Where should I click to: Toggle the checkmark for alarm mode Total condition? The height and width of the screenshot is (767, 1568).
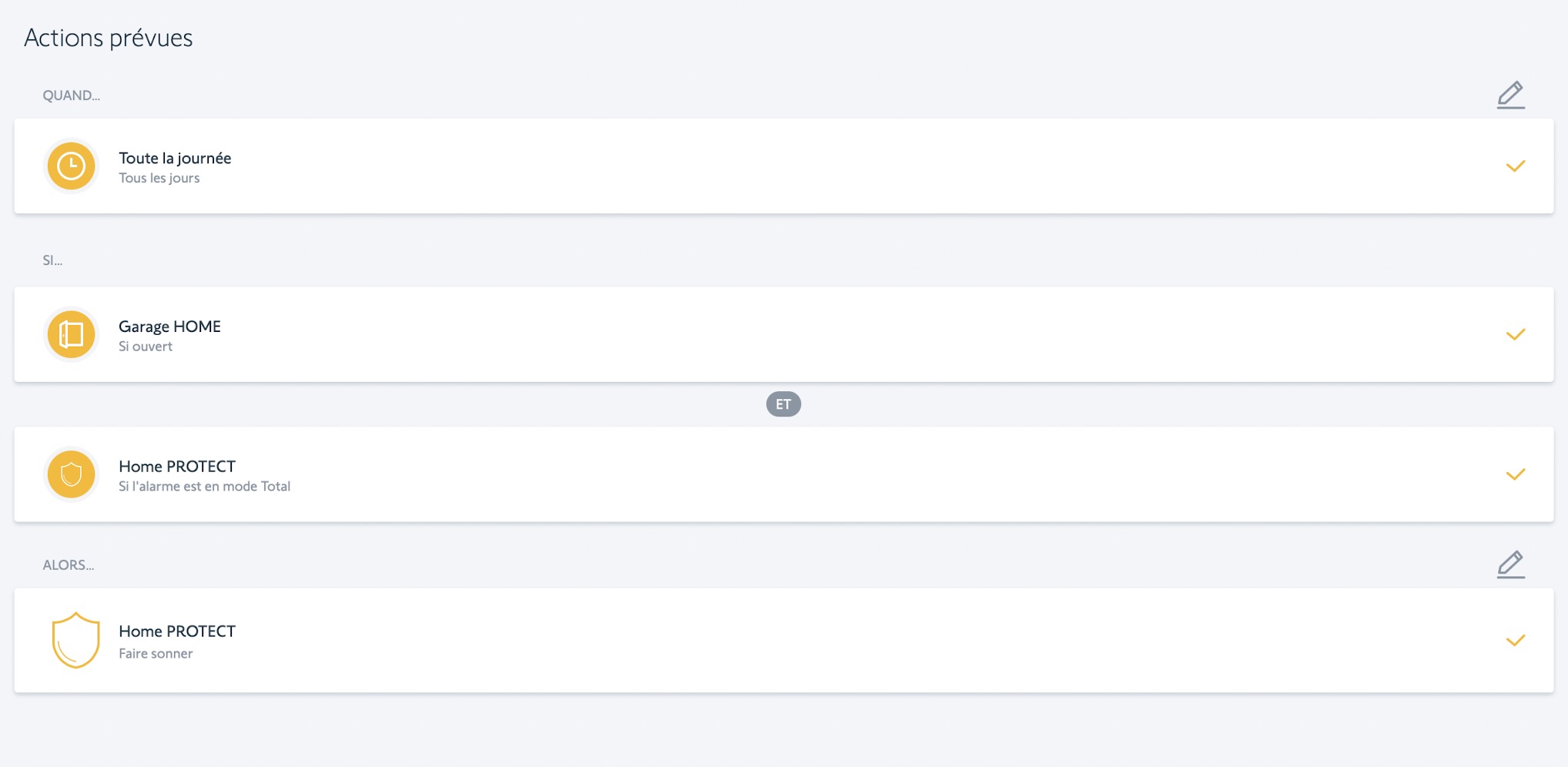click(x=1515, y=474)
